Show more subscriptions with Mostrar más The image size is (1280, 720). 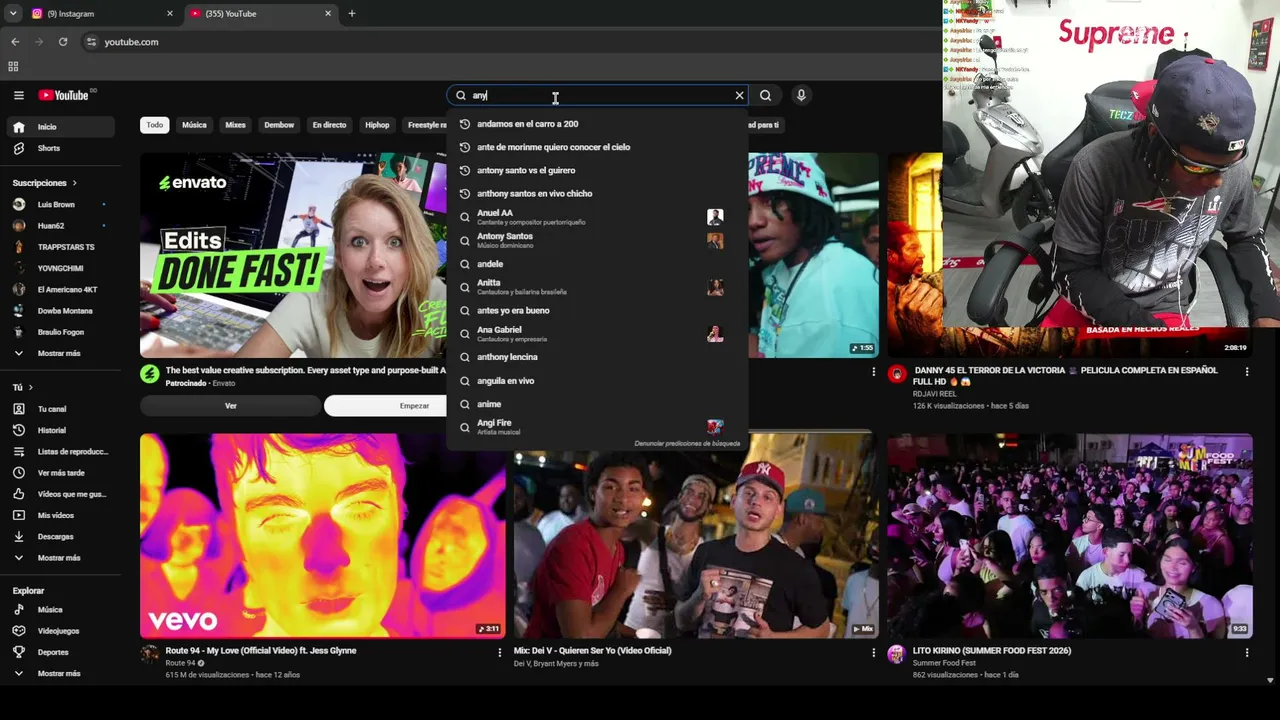tap(62, 353)
